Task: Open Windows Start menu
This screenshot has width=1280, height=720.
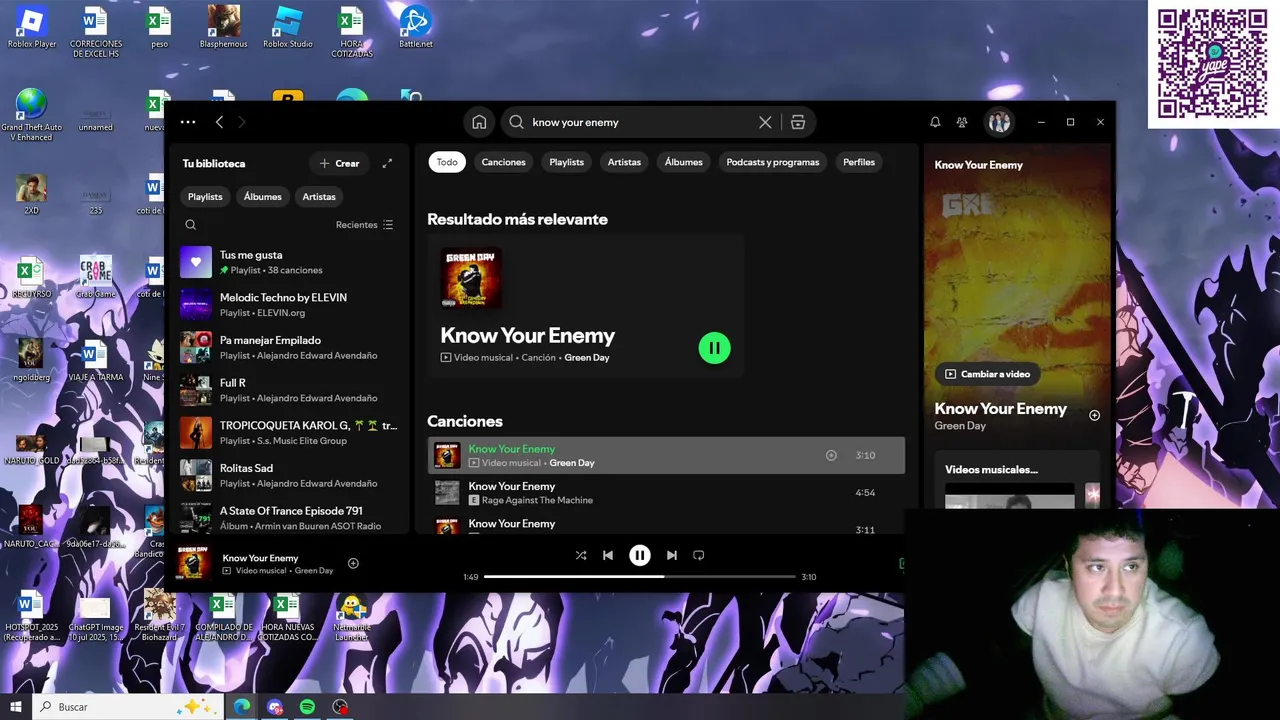Action: coord(15,707)
